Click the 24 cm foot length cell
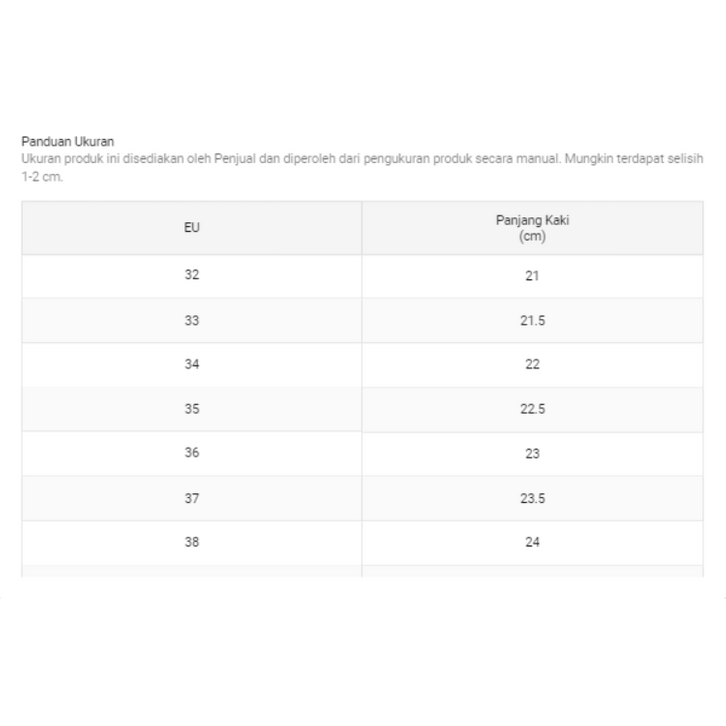 tap(532, 542)
